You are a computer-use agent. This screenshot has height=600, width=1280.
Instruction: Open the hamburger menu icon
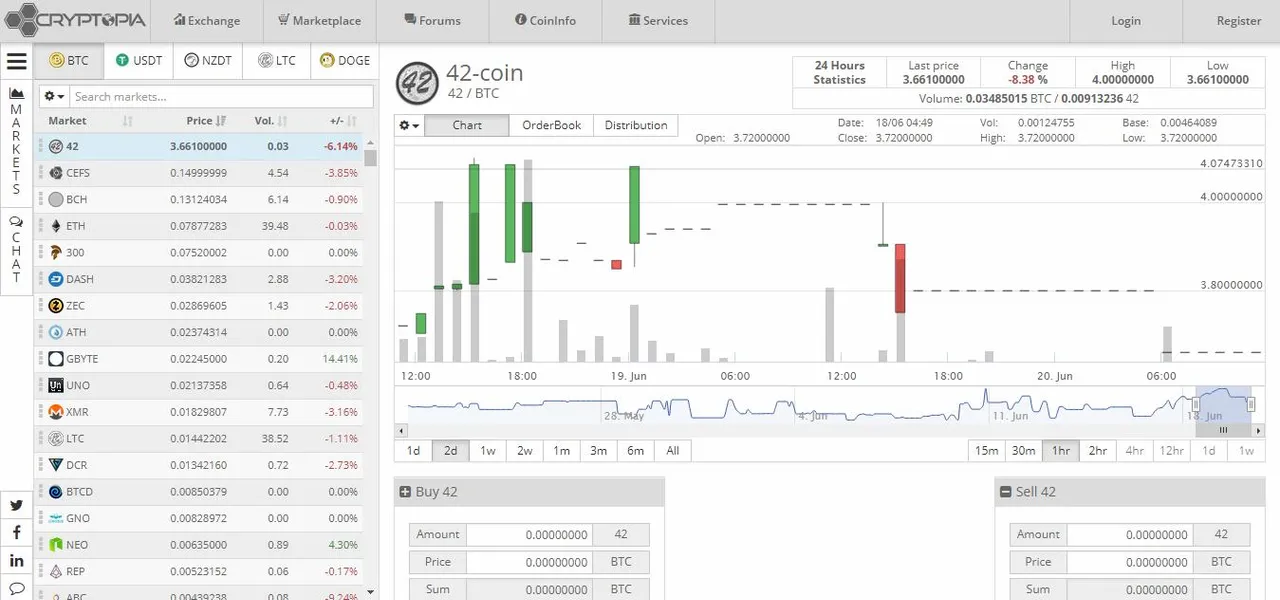click(17, 61)
